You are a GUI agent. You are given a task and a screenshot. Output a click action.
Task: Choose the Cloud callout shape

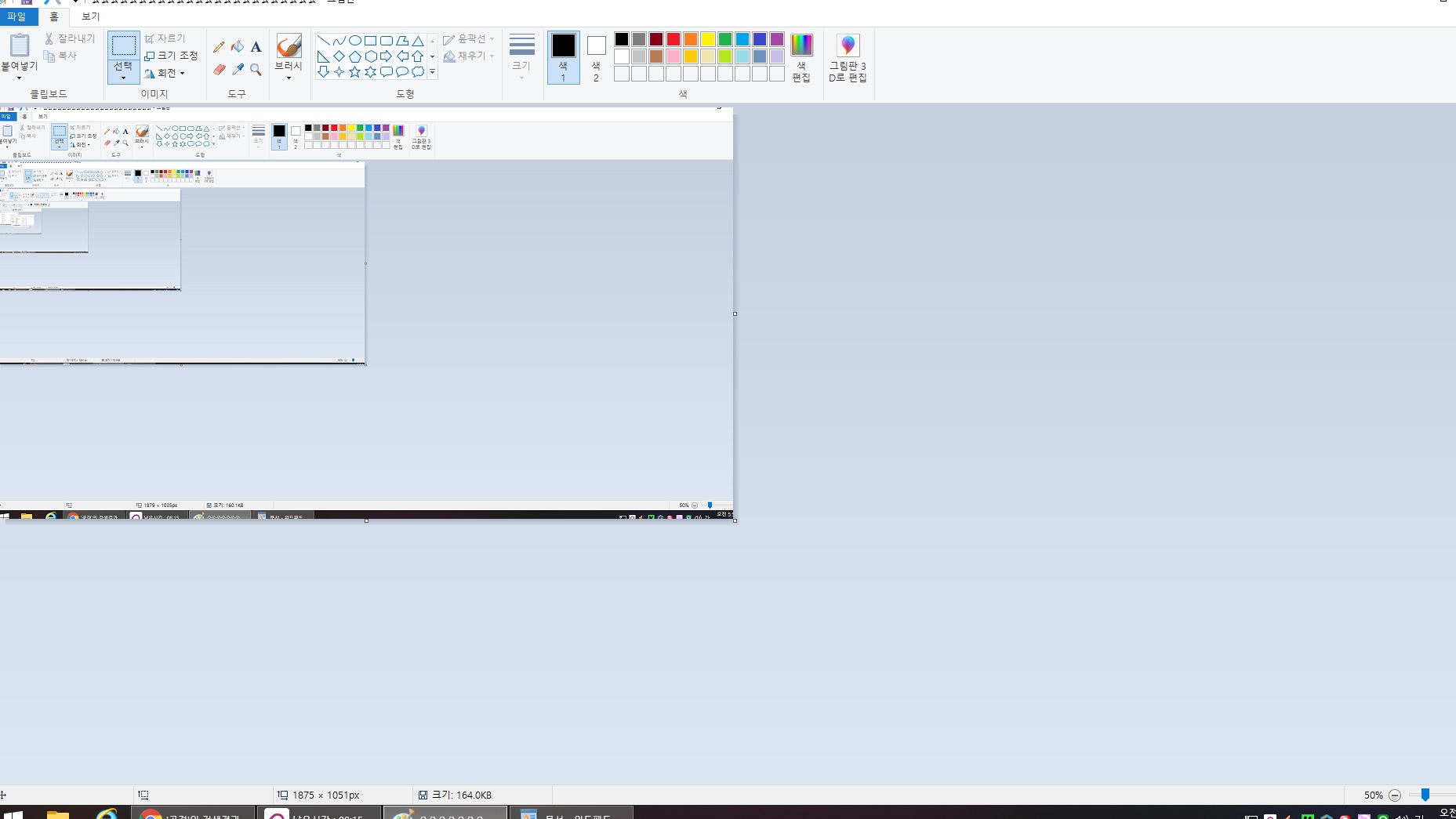[x=418, y=72]
